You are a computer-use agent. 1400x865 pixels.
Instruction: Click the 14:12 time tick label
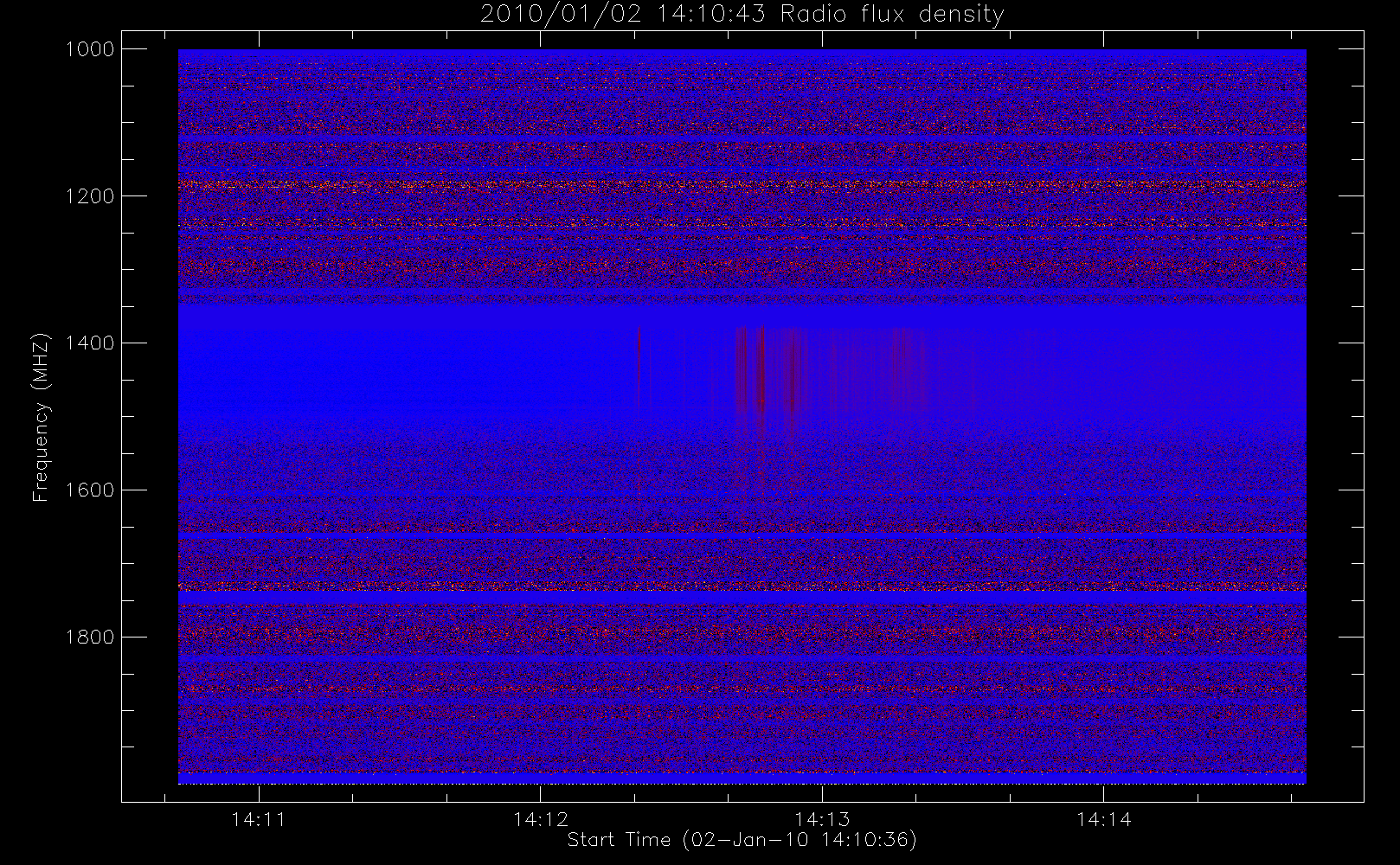click(x=541, y=819)
